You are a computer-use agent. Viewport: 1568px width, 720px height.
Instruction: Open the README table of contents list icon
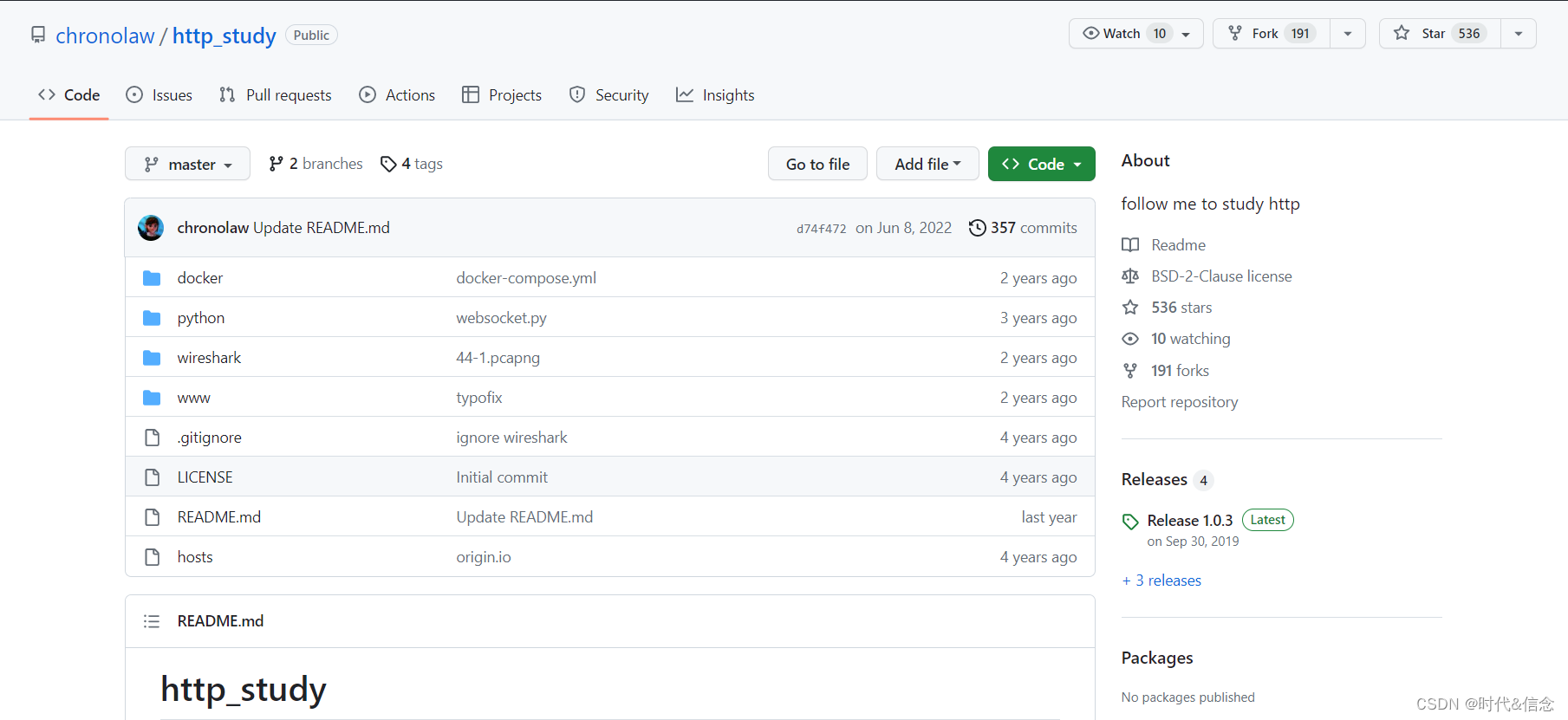click(152, 621)
